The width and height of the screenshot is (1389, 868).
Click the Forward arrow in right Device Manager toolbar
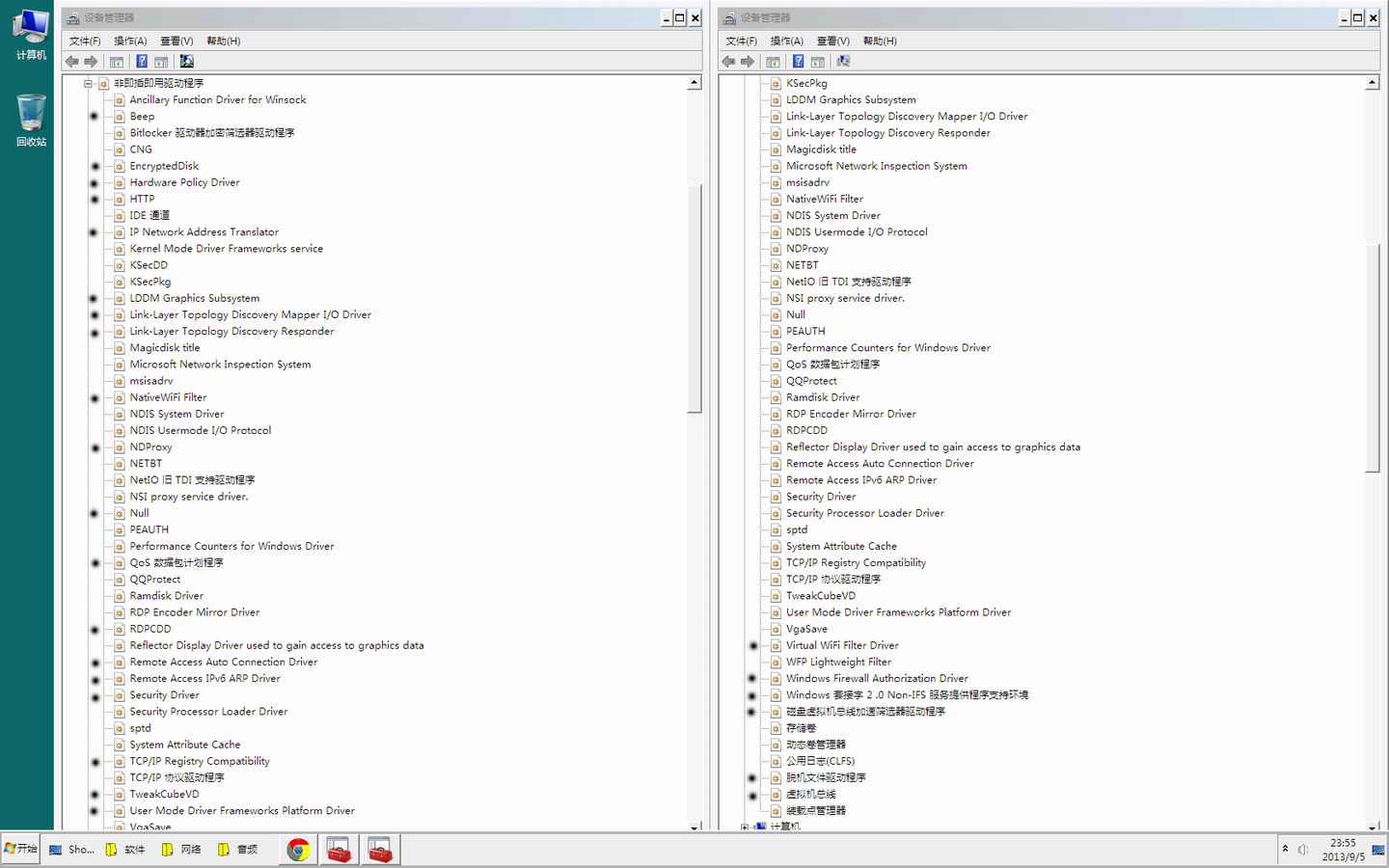coord(749,62)
